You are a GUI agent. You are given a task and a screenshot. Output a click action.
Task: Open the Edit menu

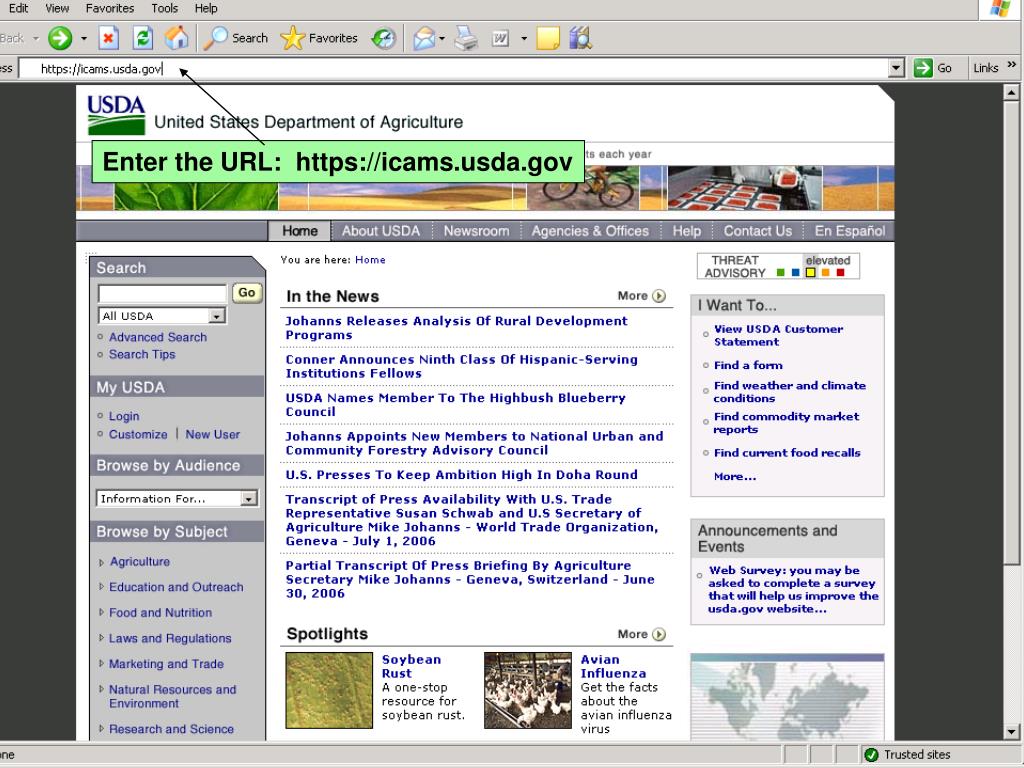point(18,8)
